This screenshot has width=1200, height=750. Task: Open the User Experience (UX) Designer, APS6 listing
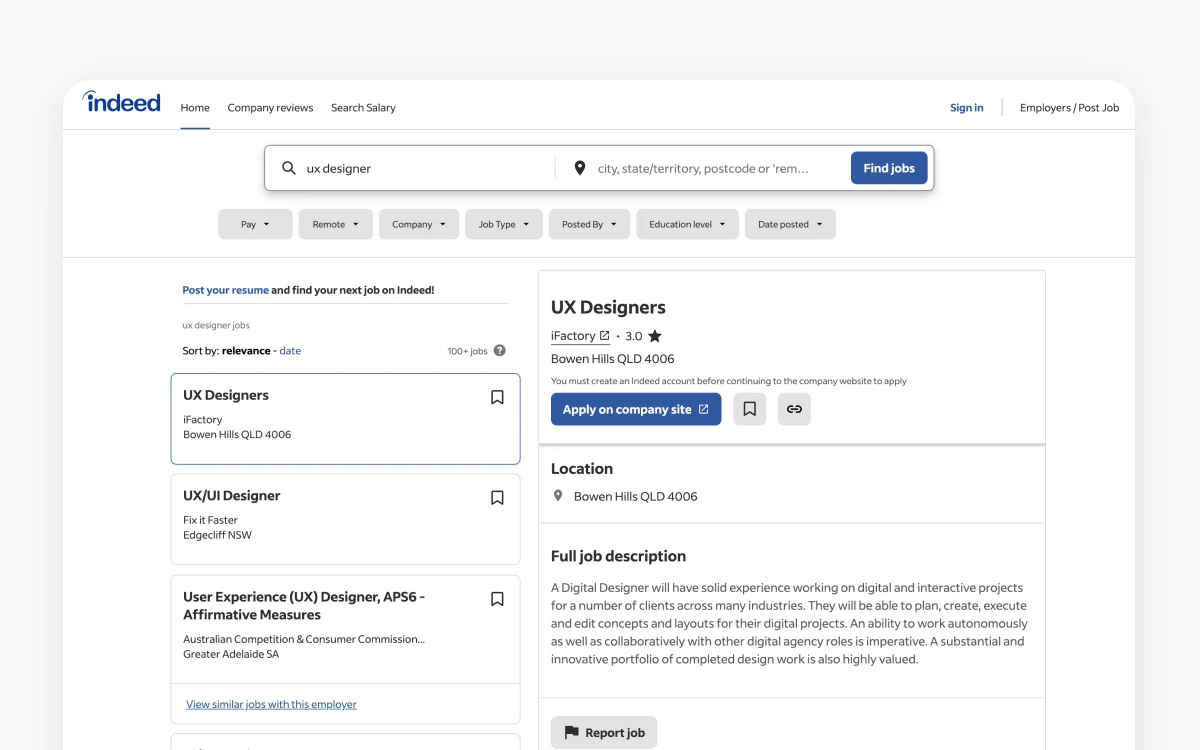click(304, 606)
